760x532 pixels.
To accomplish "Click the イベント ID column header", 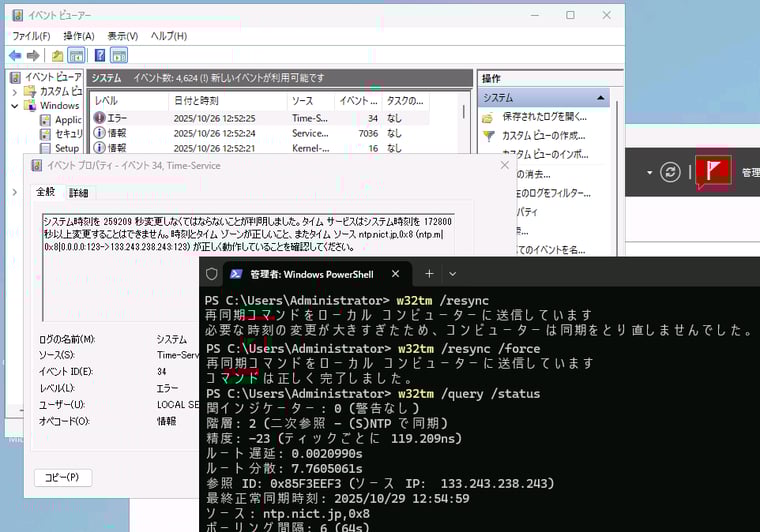I will [358, 101].
